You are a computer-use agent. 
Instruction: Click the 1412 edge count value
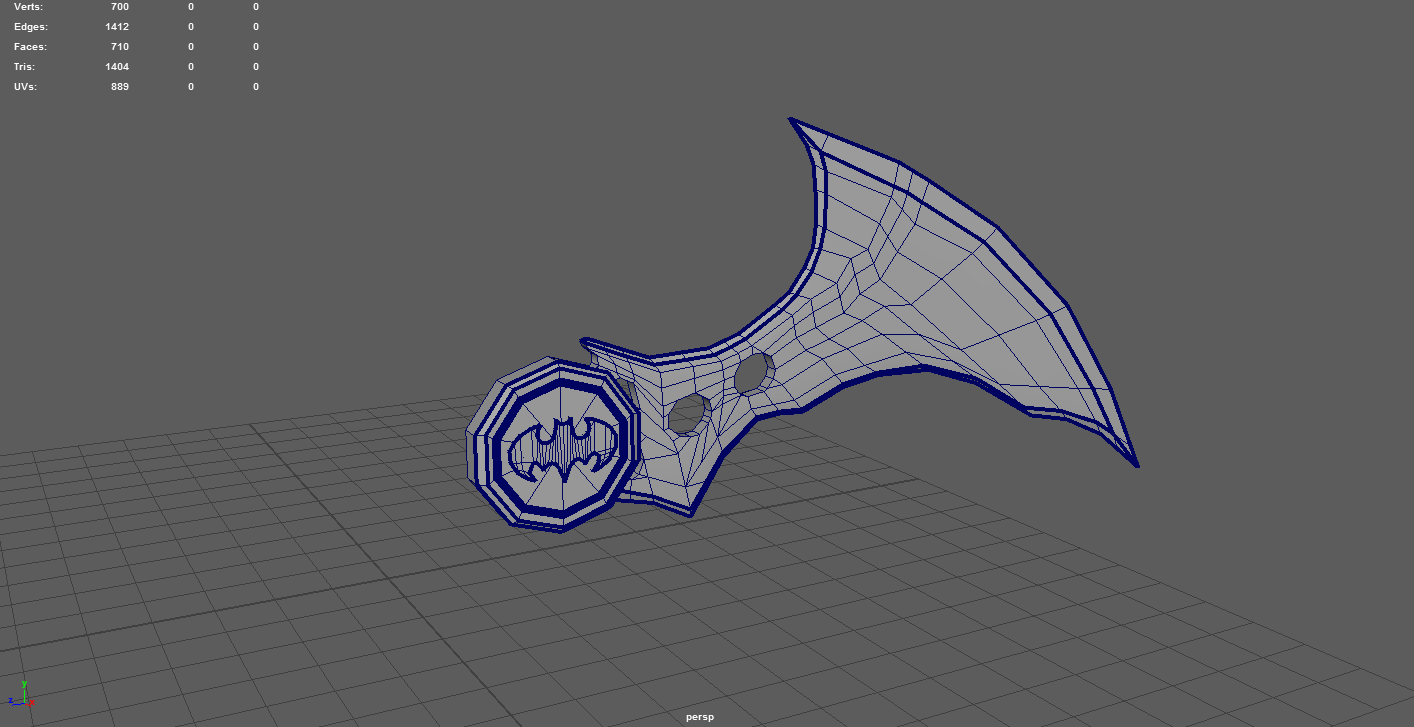(117, 27)
